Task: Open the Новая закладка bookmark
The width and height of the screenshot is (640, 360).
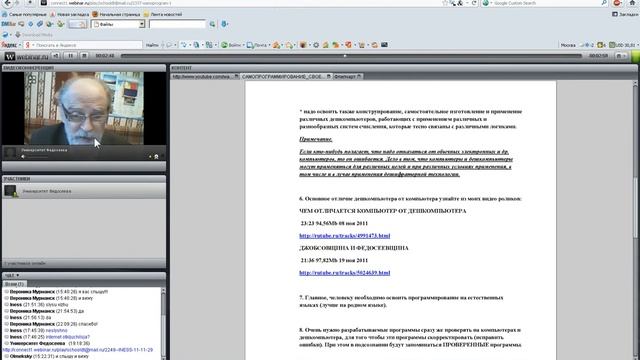Action: coord(69,14)
